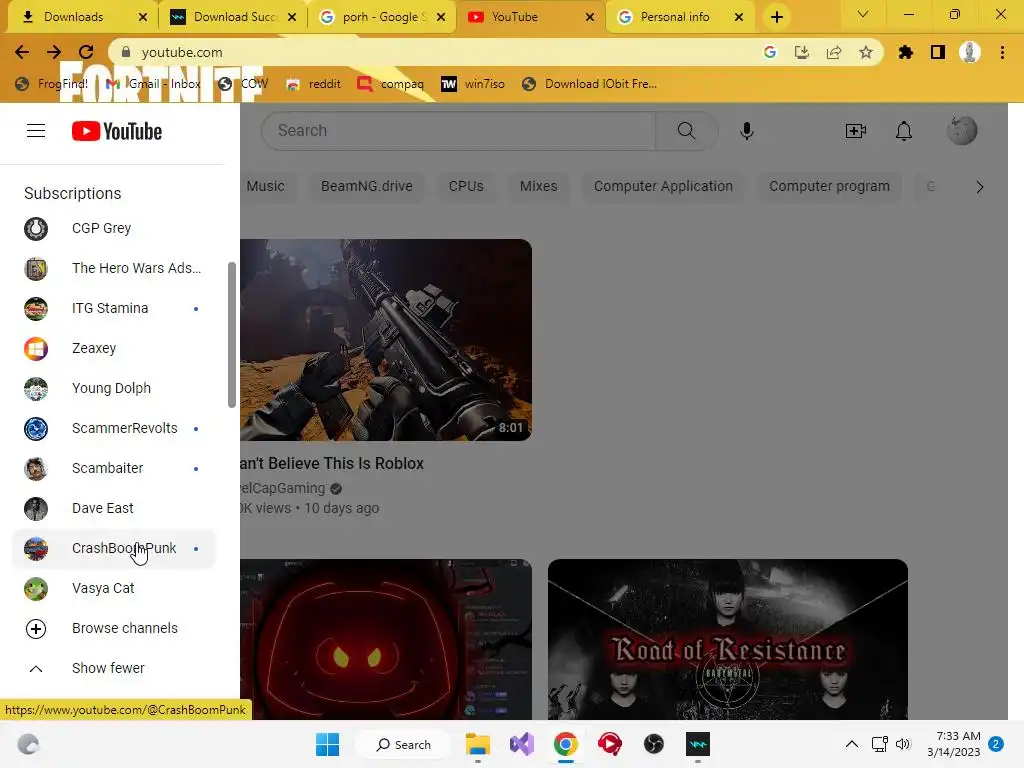The width and height of the screenshot is (1024, 768).
Task: Open Dave East channel
Action: pyautogui.click(x=114, y=508)
